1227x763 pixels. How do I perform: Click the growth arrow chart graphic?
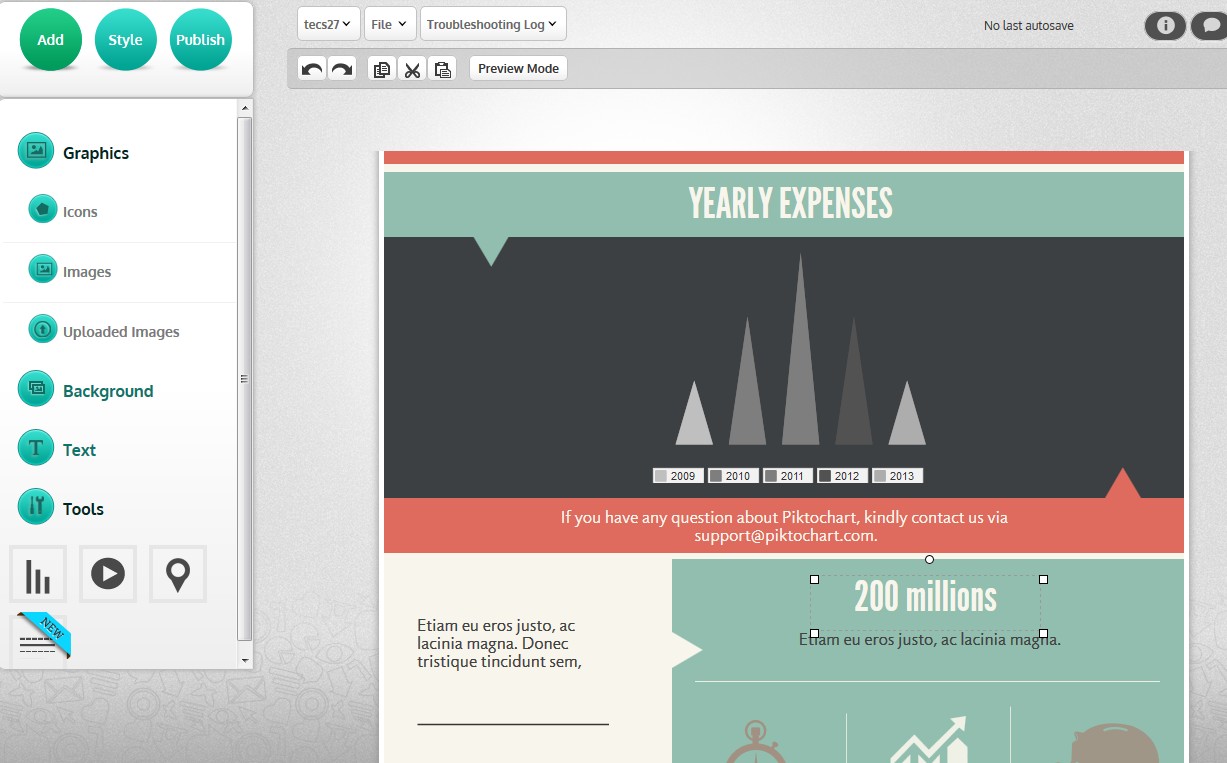click(929, 740)
